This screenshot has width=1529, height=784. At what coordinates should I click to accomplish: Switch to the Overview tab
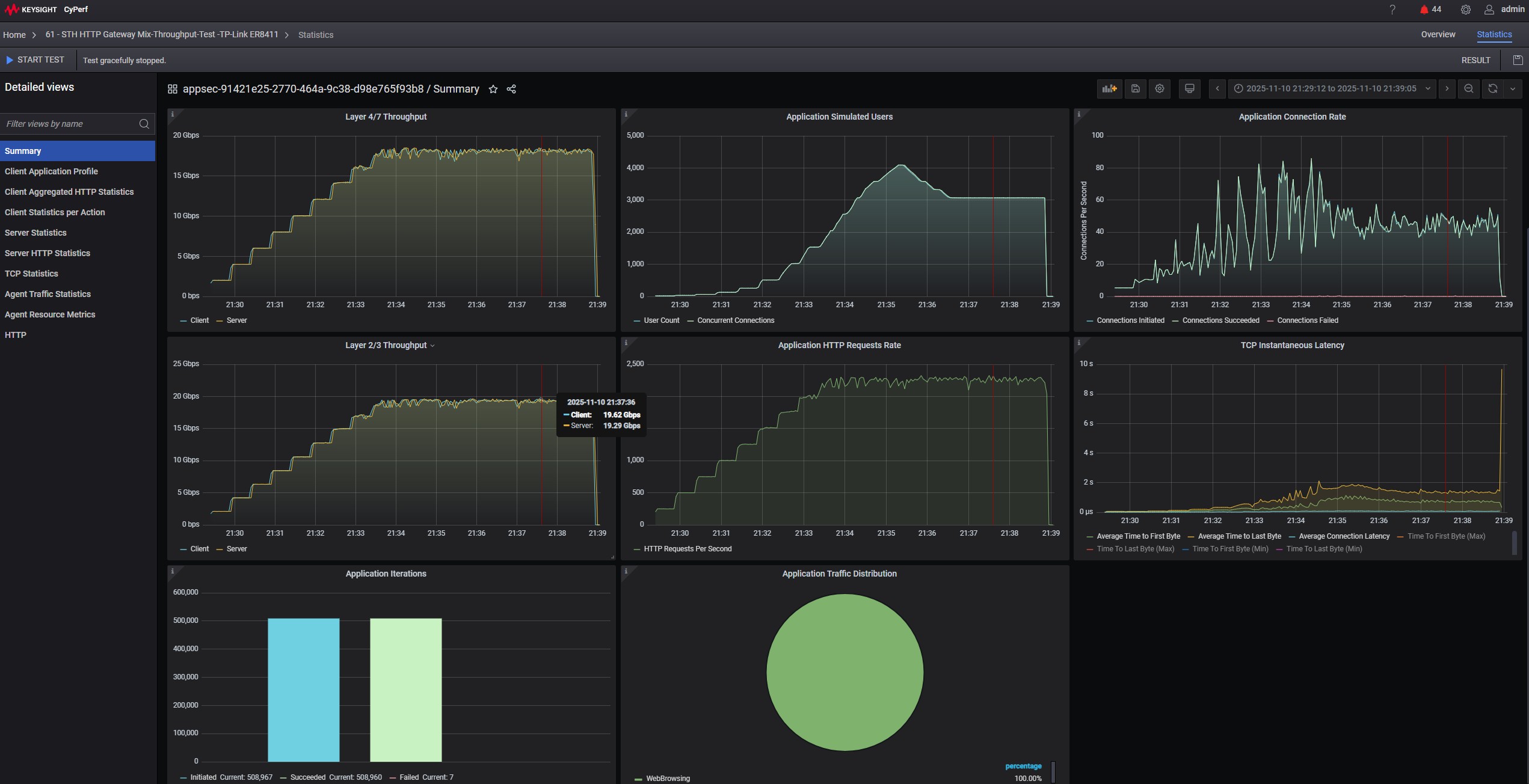(1438, 35)
